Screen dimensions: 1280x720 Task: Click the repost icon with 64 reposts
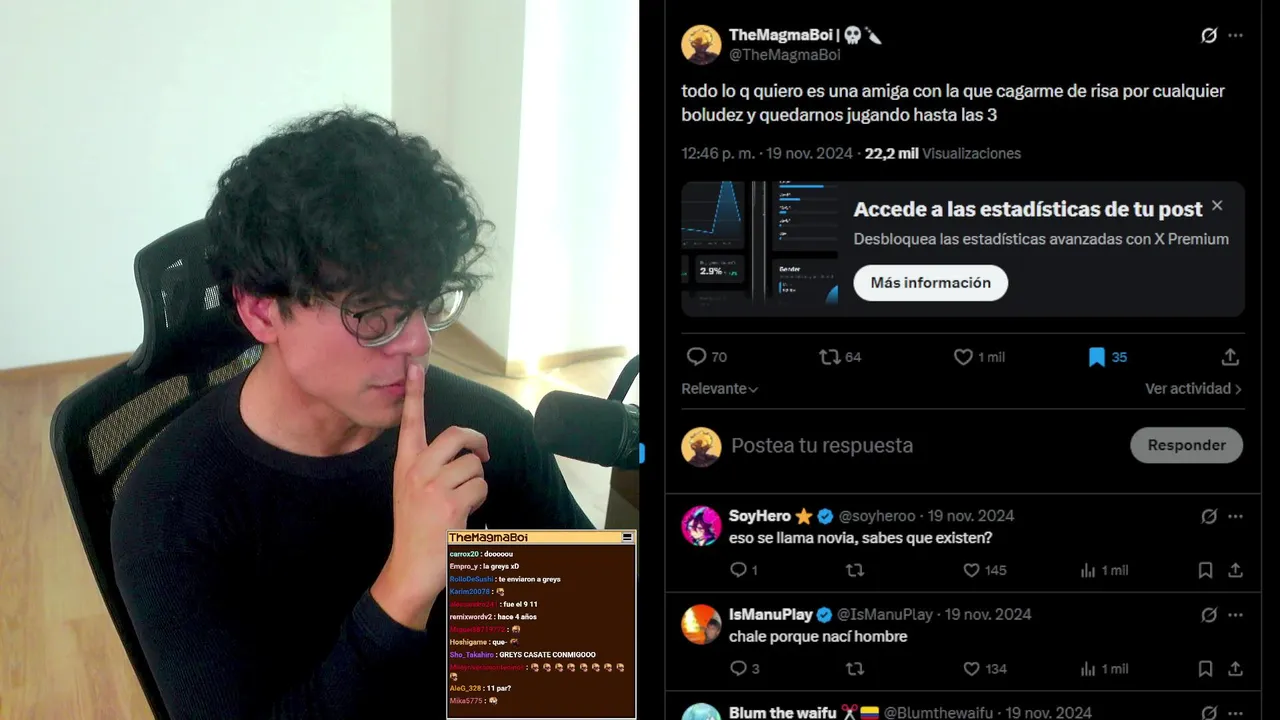tap(829, 357)
